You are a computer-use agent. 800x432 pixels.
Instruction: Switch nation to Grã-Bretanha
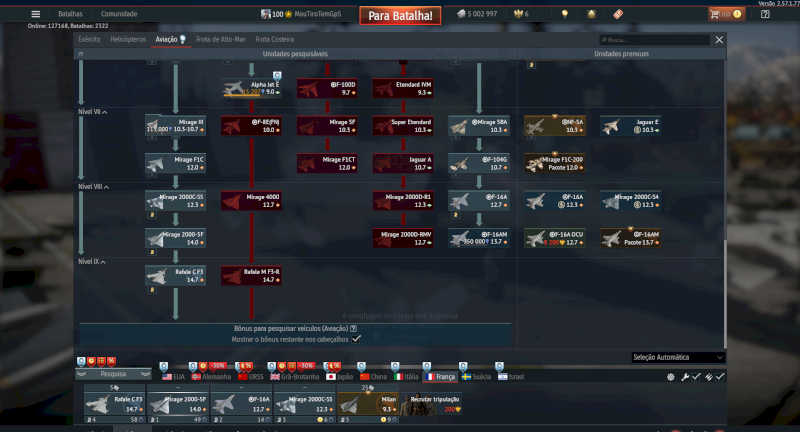point(295,377)
